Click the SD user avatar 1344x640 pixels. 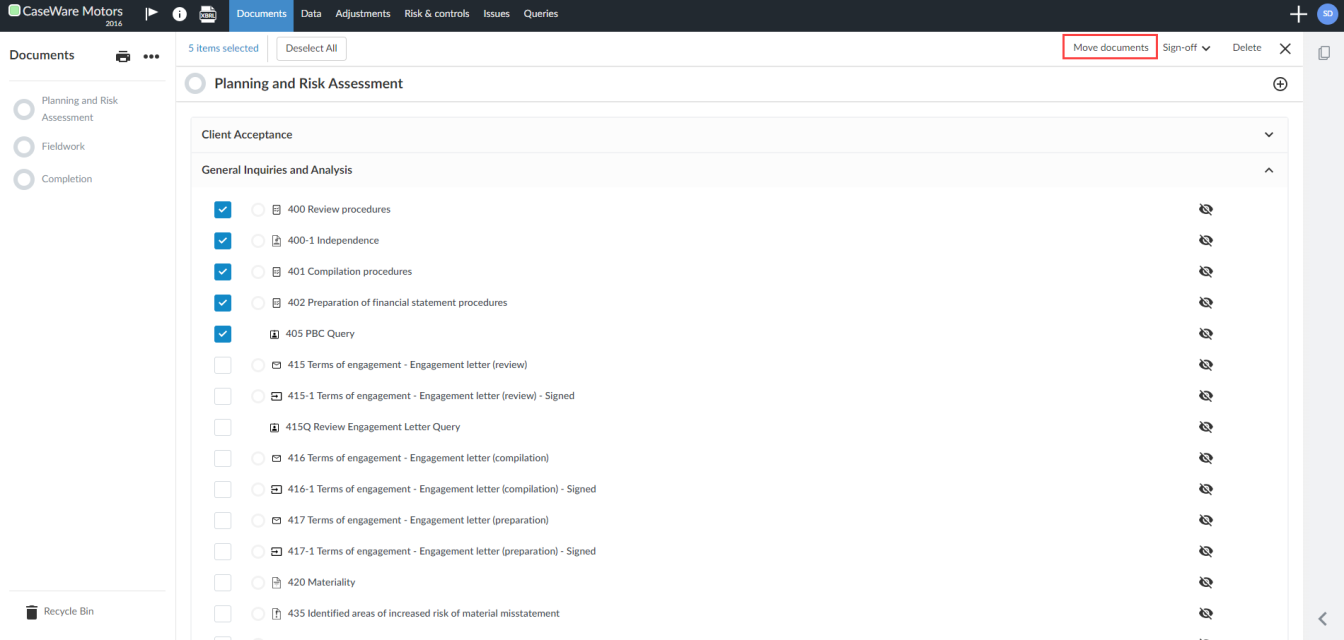pyautogui.click(x=1327, y=13)
